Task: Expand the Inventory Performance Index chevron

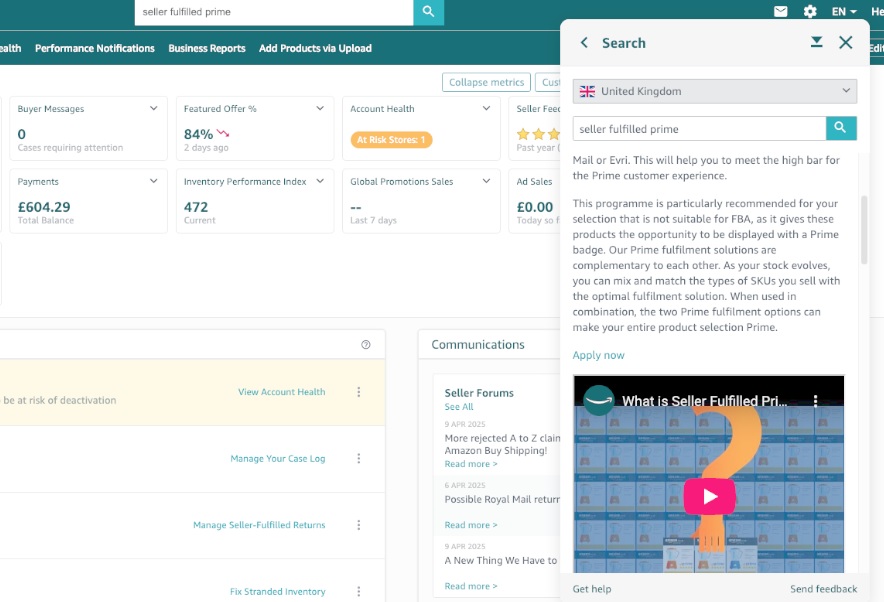Action: (x=320, y=181)
